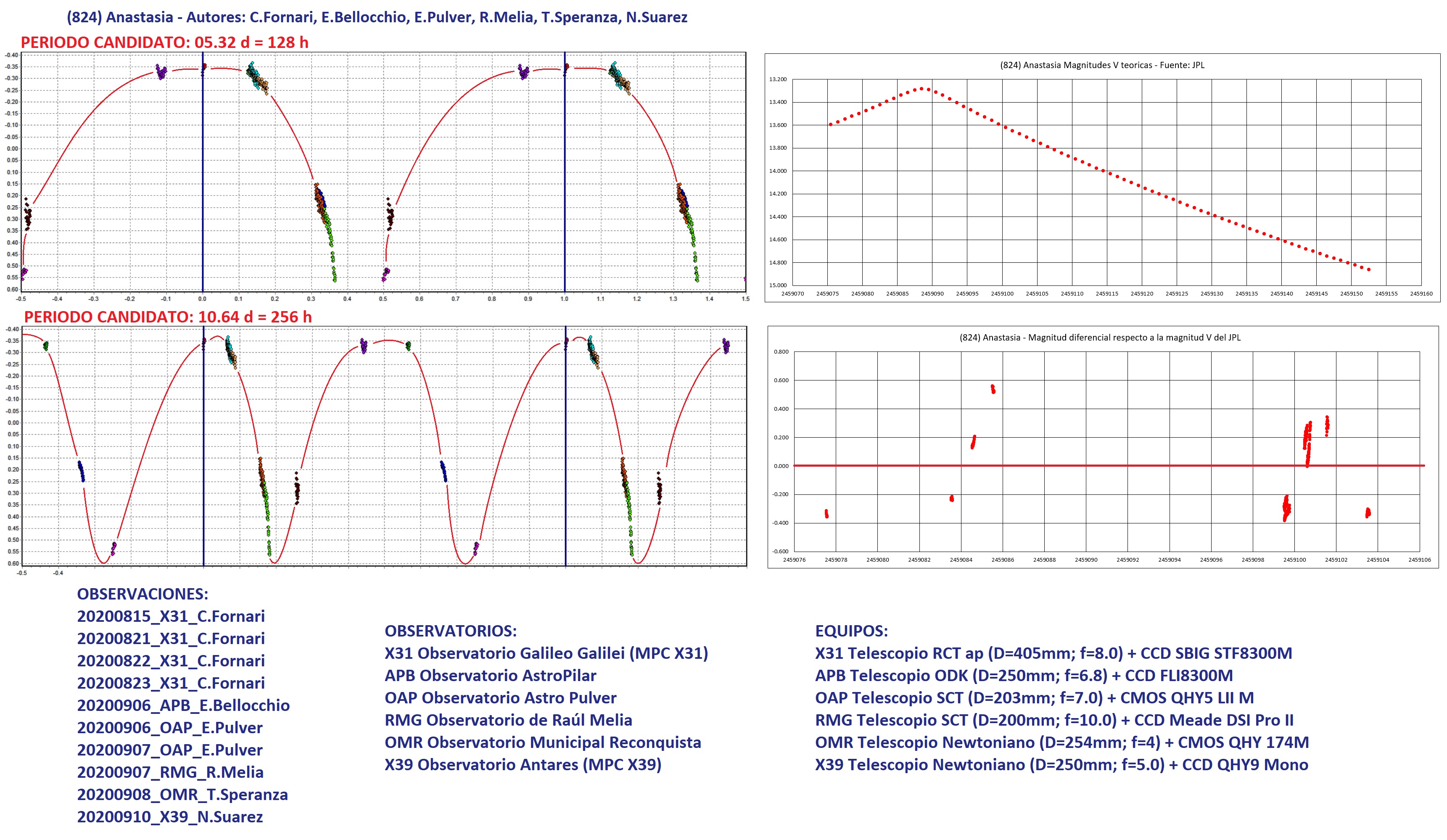Click the JPL theoretical V magnitudes chart title

coord(1102,66)
